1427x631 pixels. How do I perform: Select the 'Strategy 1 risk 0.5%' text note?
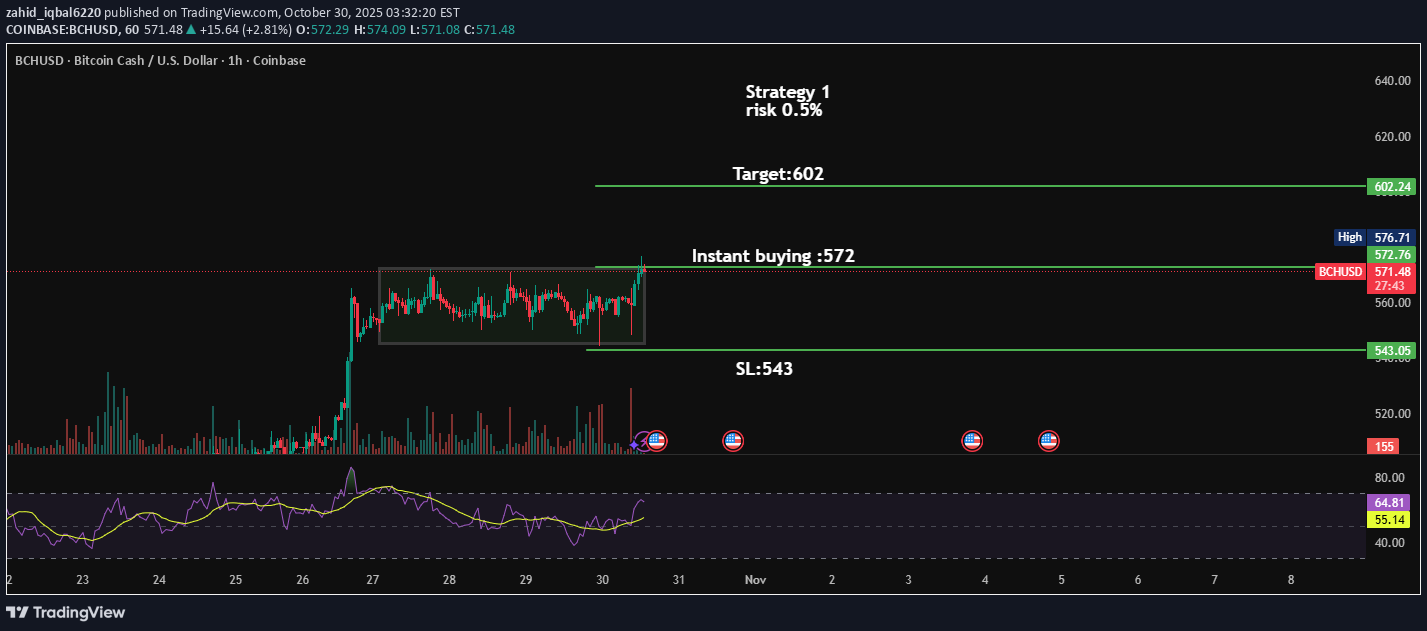[x=787, y=101]
